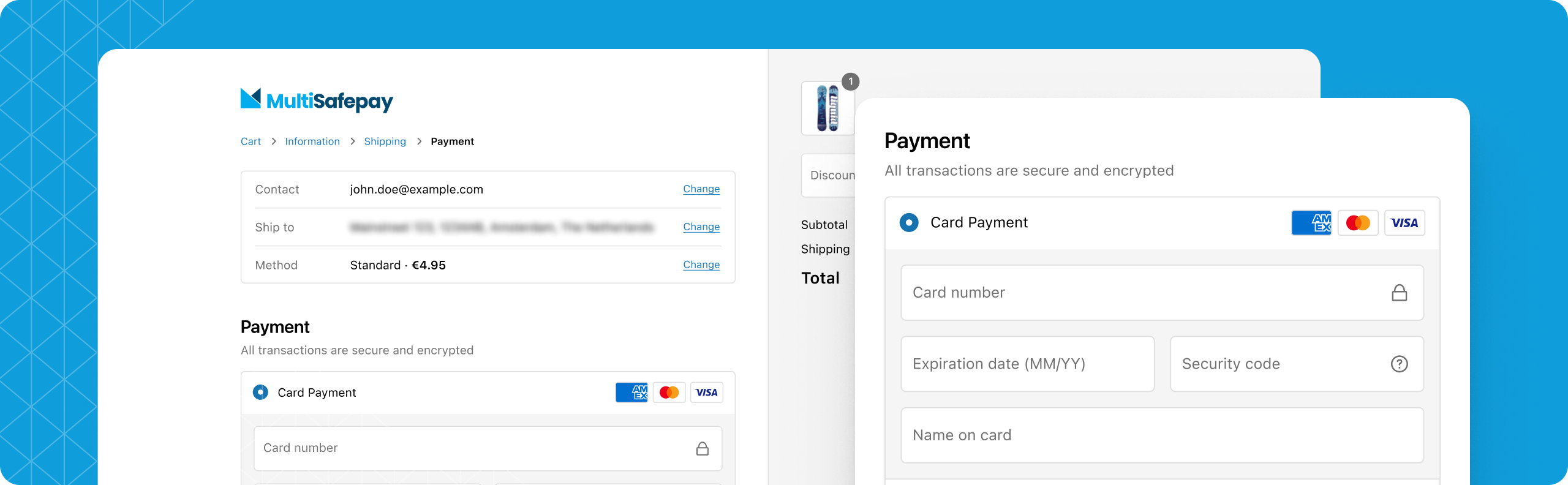Image resolution: width=1568 pixels, height=485 pixels.
Task: Open the Information breadcrumb step
Action: click(312, 141)
